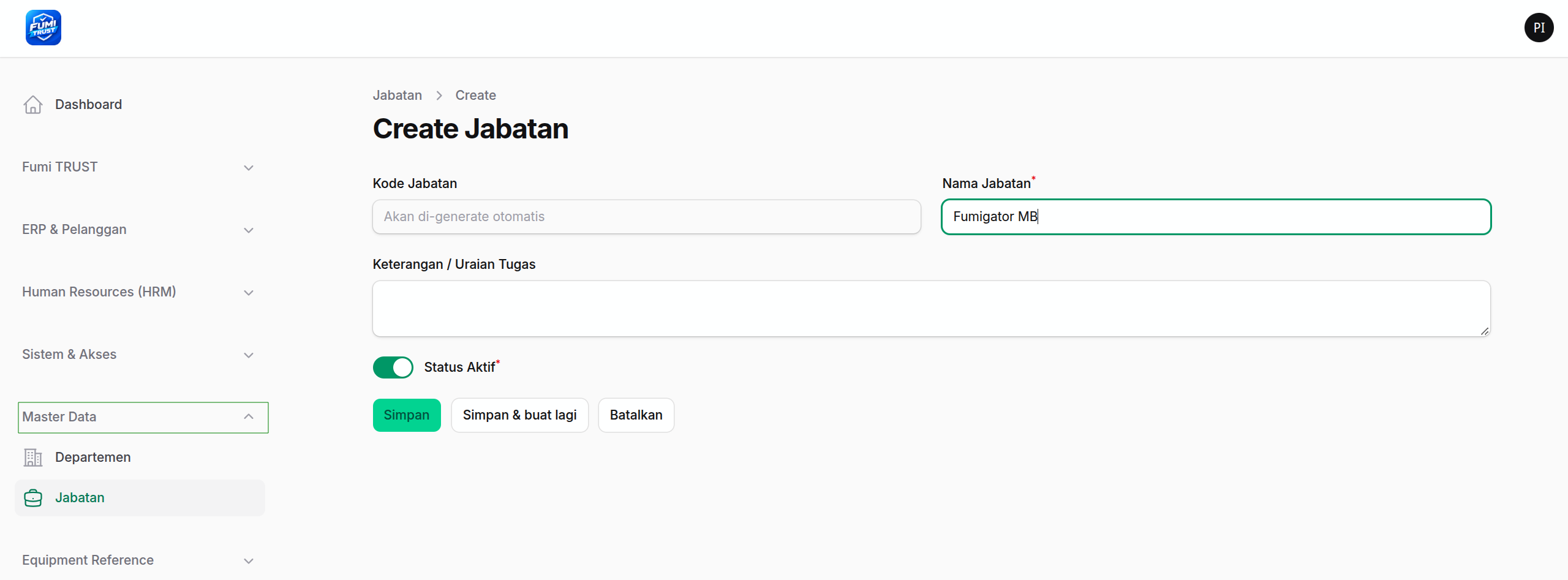Open the PI user avatar menu

[1539, 28]
